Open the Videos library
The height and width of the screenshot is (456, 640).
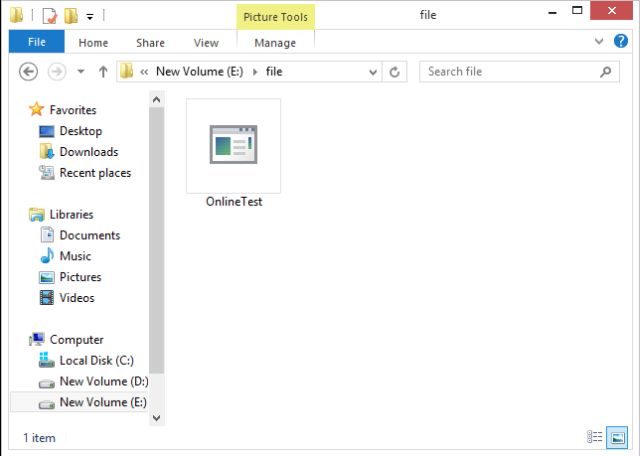tap(77, 298)
